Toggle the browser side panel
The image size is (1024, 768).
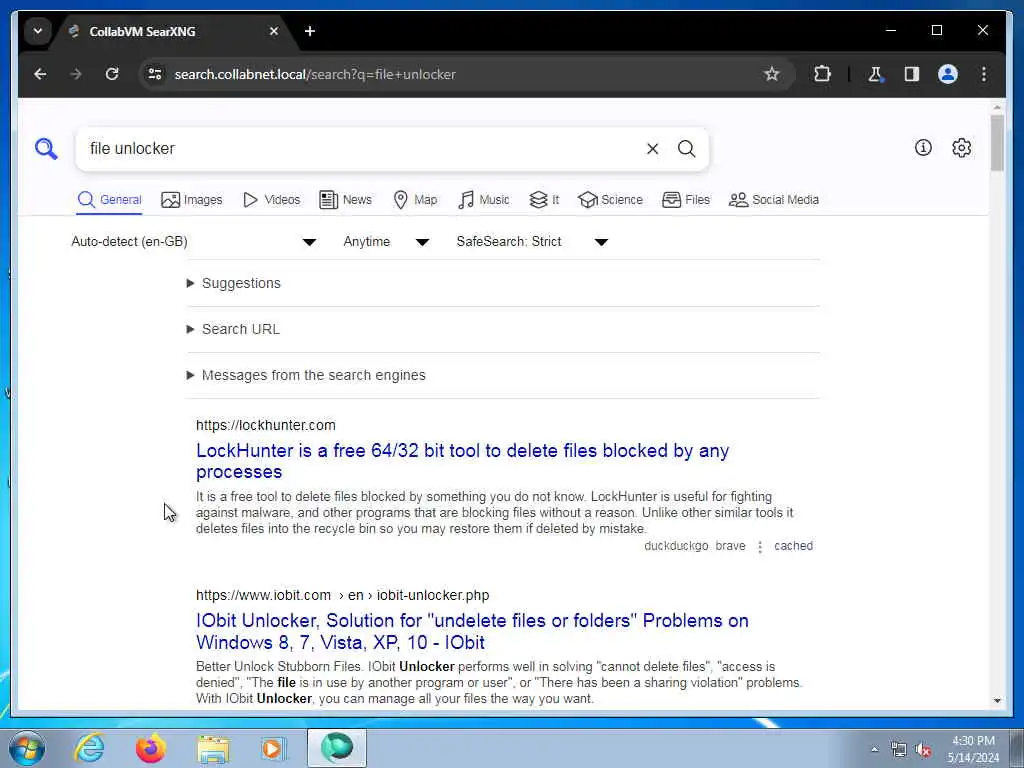(912, 74)
